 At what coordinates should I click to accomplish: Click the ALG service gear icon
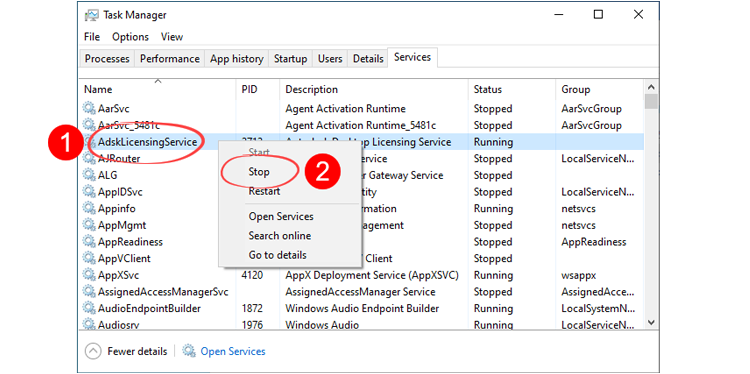[x=89, y=175]
